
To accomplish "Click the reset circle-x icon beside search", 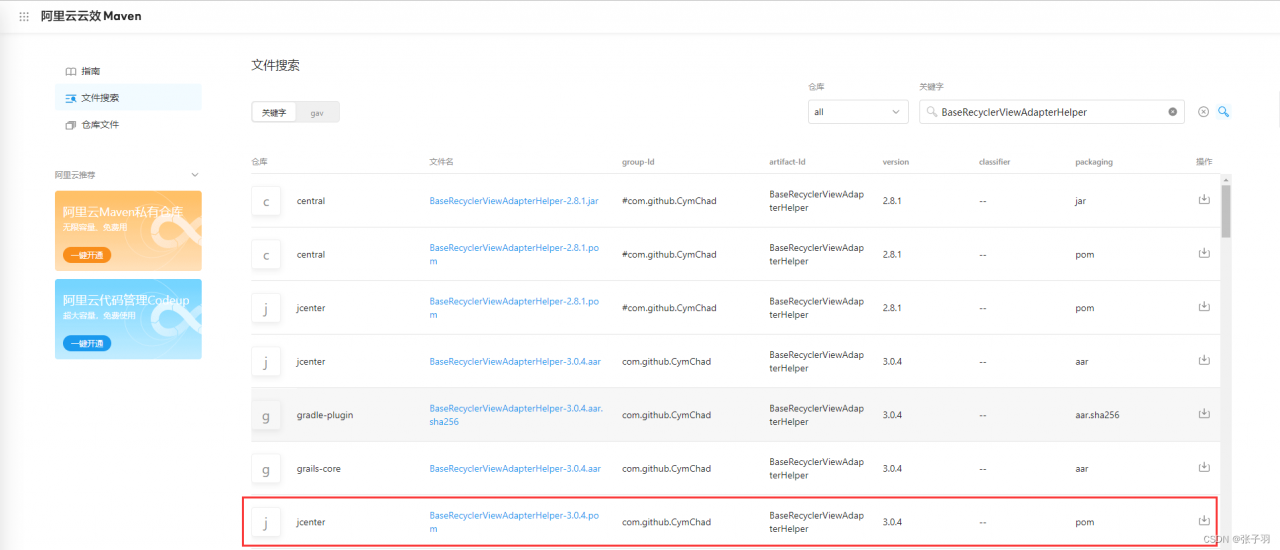I will [x=1203, y=112].
